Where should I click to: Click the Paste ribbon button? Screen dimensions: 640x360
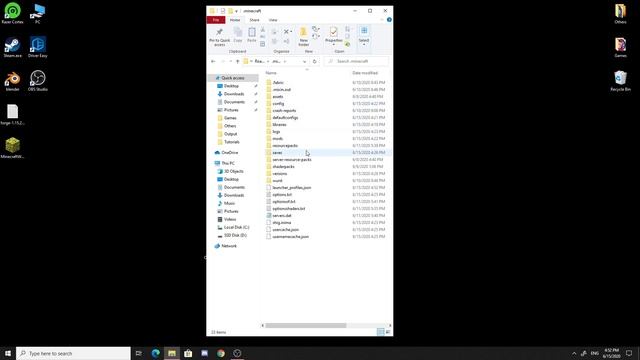(252, 36)
